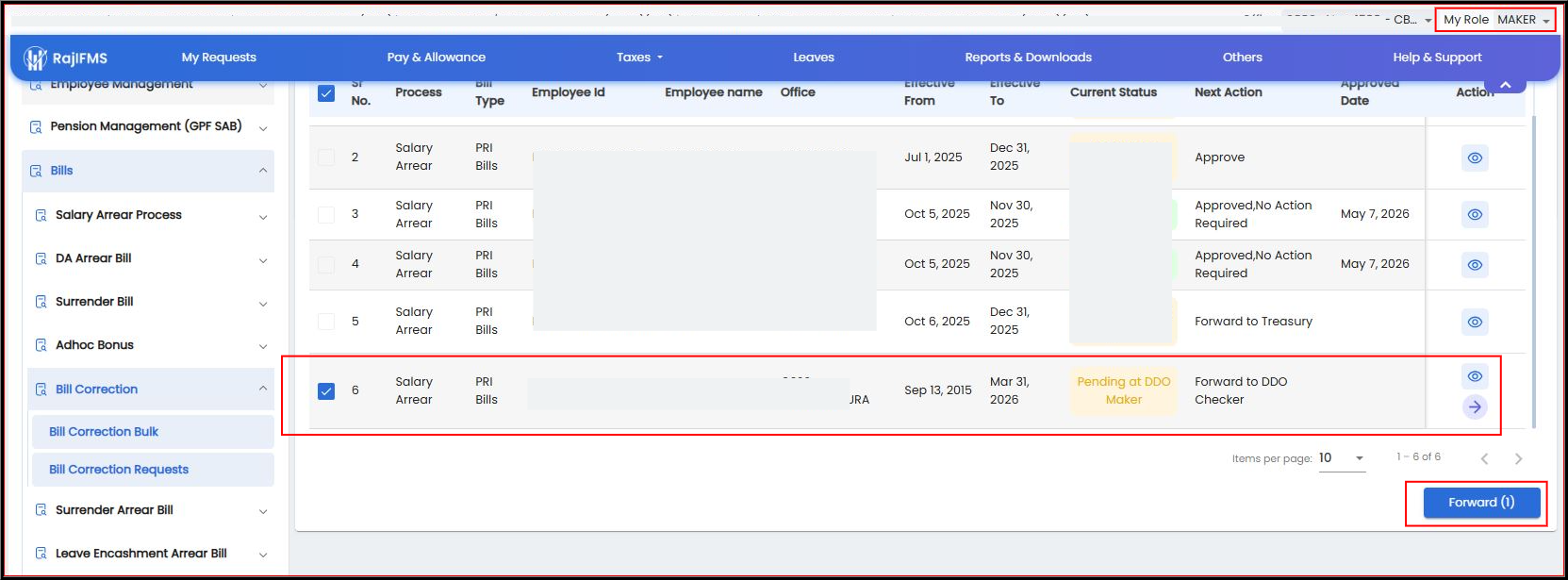Viewport: 1568px width, 580px height.
Task: Click the Bill Correction icon
Action: click(x=41, y=389)
